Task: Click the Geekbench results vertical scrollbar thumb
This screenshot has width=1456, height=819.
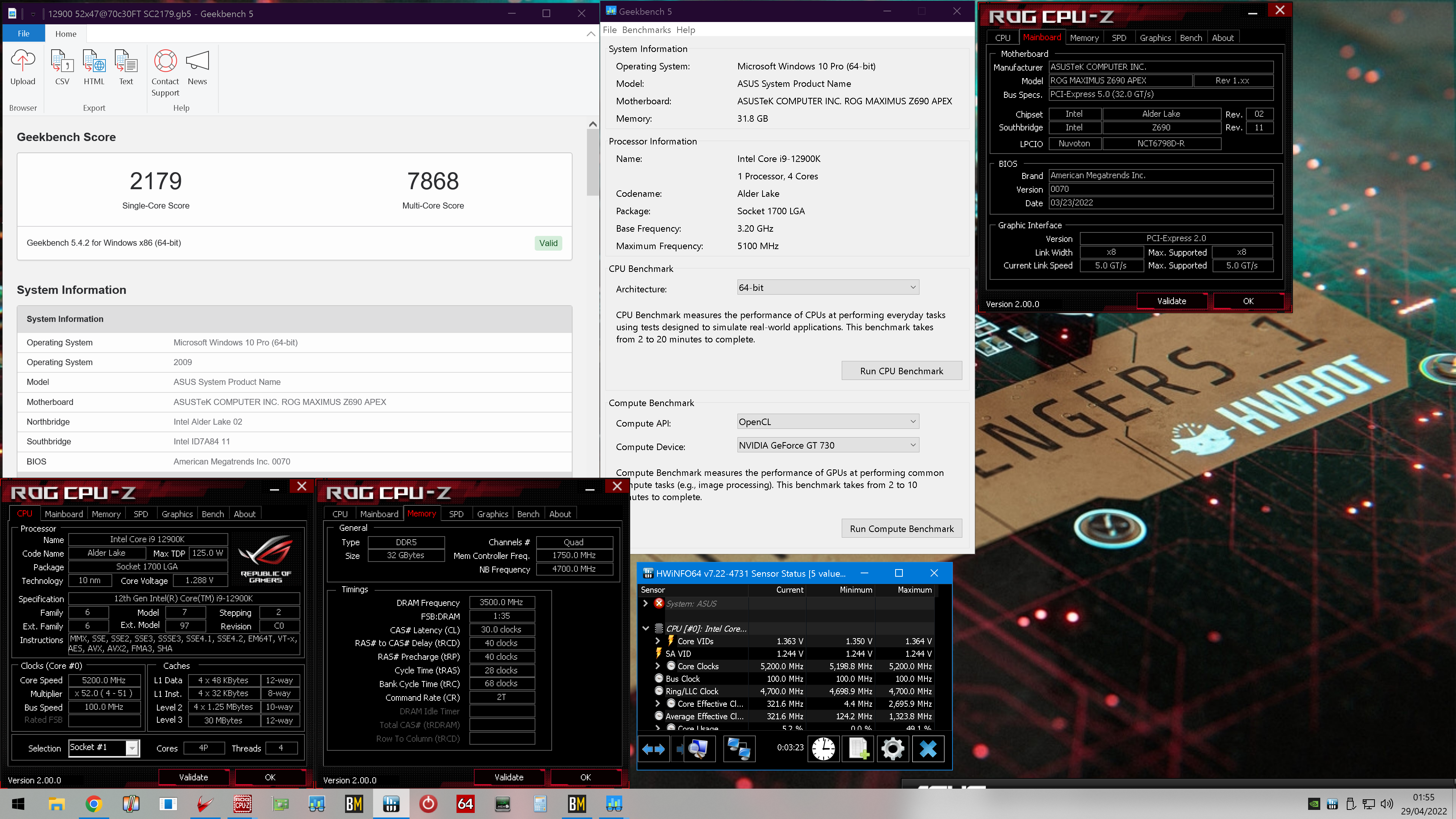Action: [x=592, y=163]
